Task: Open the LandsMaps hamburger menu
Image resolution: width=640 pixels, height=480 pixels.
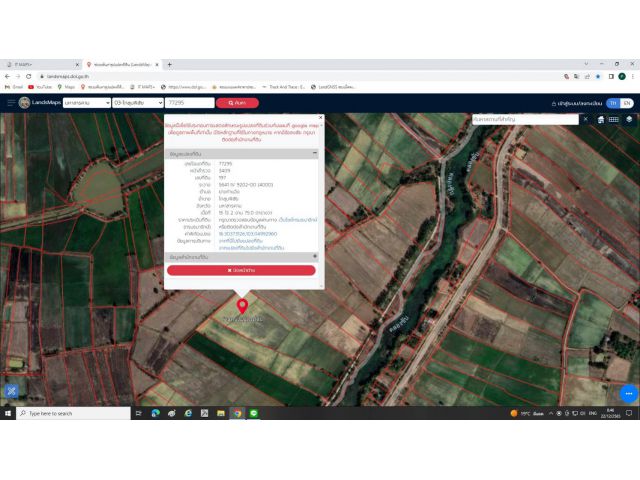Action: click(11, 103)
